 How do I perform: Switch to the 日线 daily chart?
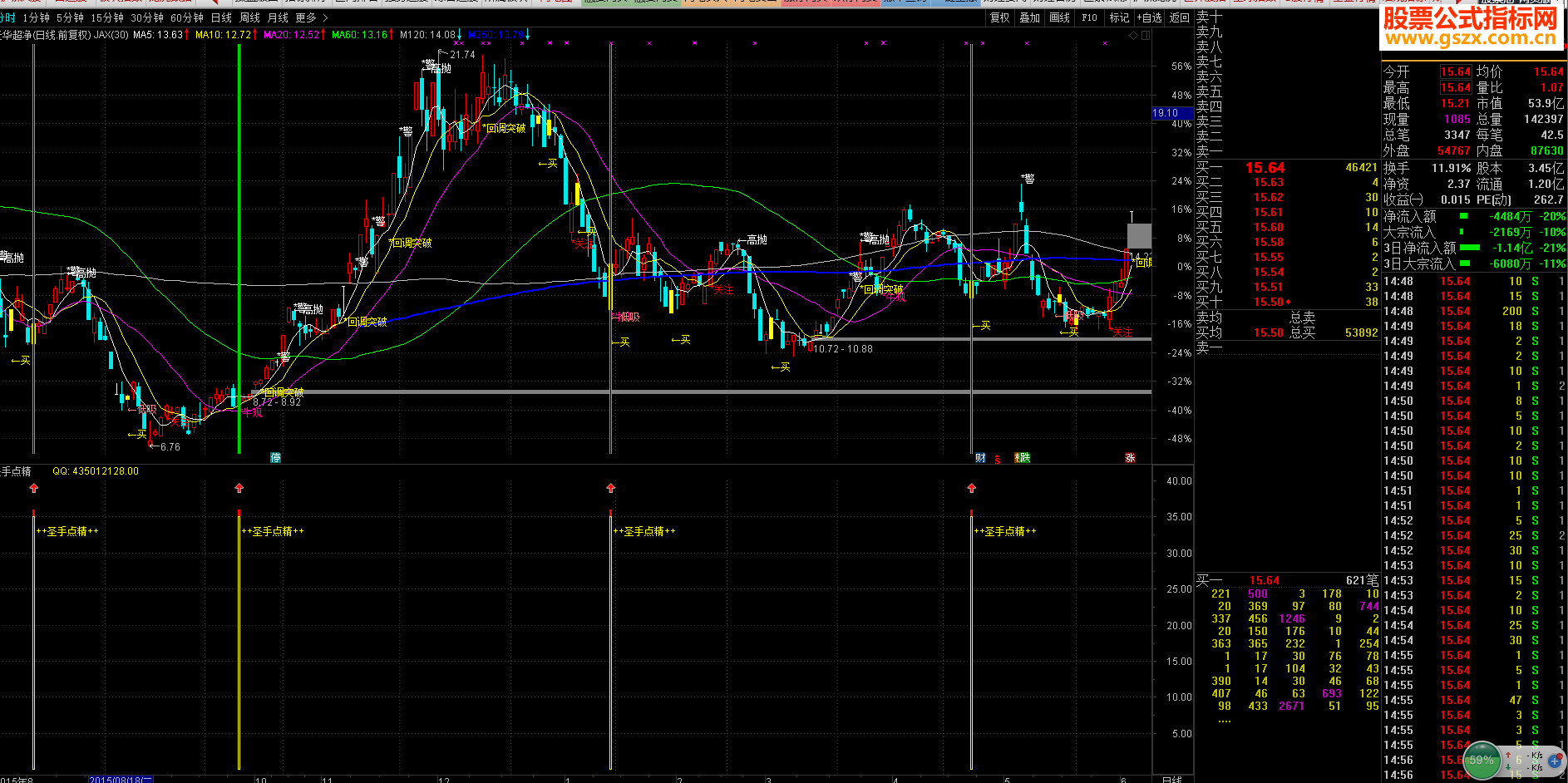(x=221, y=17)
